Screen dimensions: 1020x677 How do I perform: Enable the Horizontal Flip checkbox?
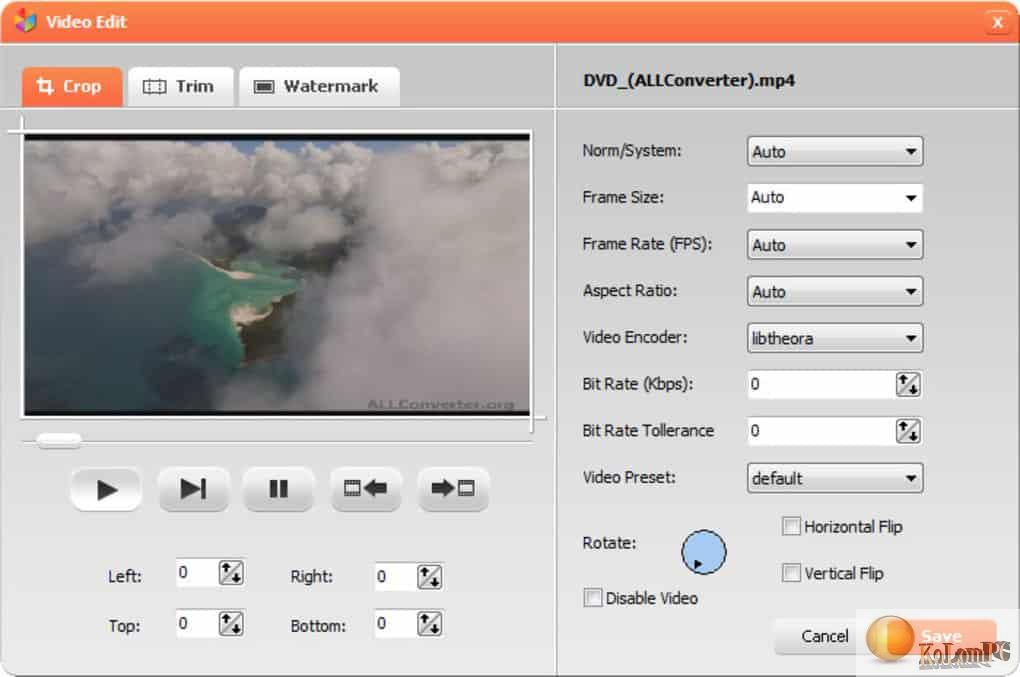tap(791, 526)
